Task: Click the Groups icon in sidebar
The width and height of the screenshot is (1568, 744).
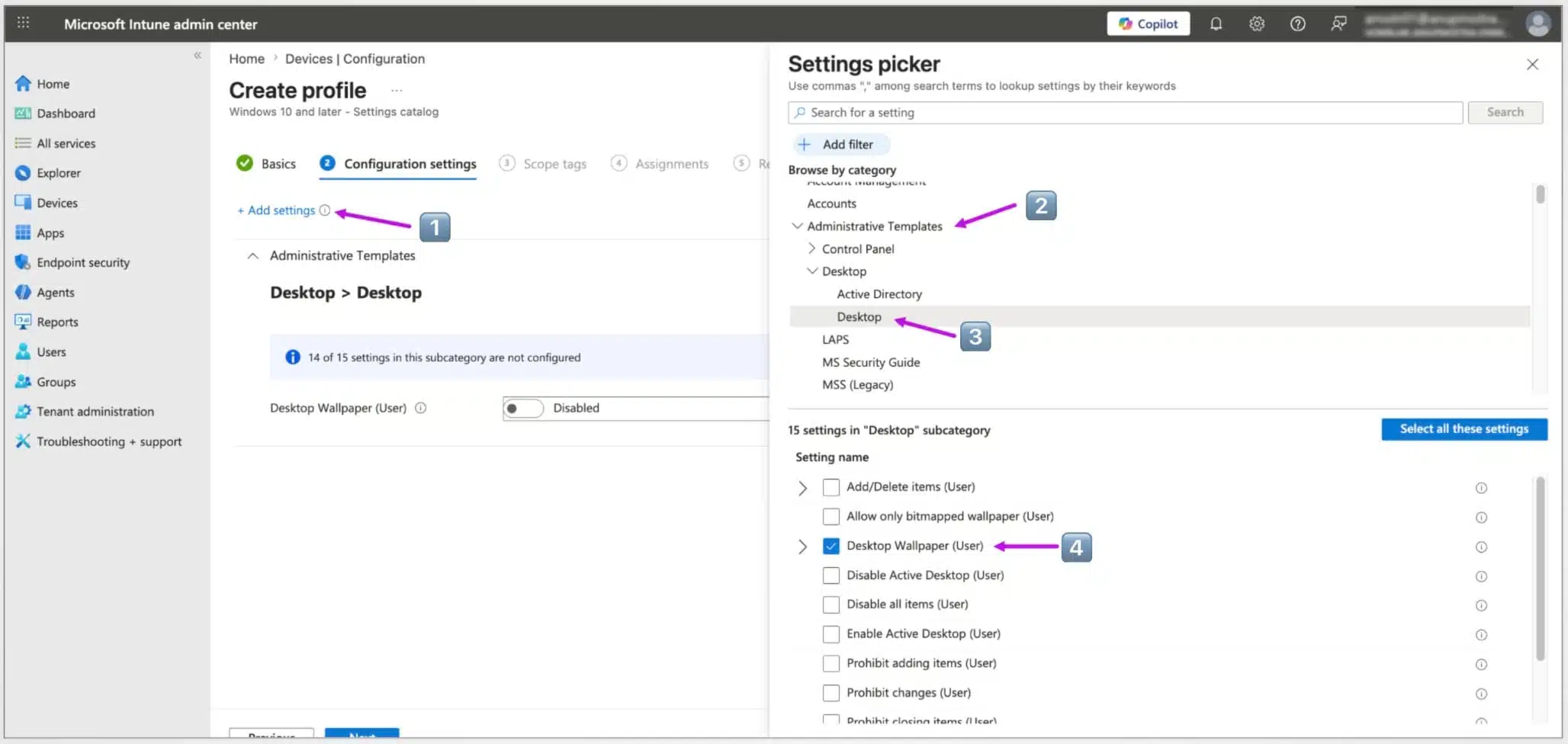Action: pos(23,381)
